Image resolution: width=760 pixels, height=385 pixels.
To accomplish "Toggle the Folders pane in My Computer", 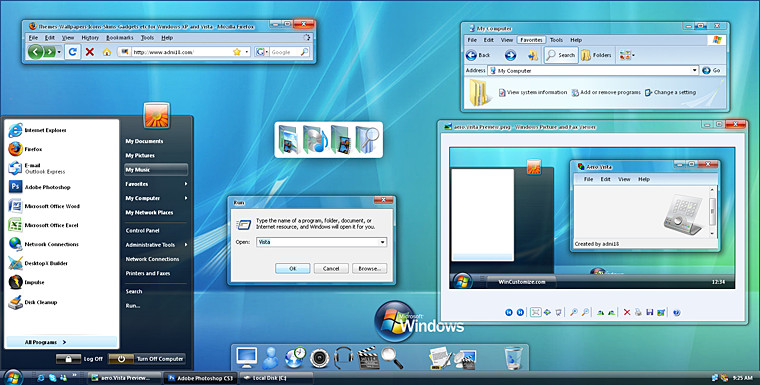I will point(596,55).
